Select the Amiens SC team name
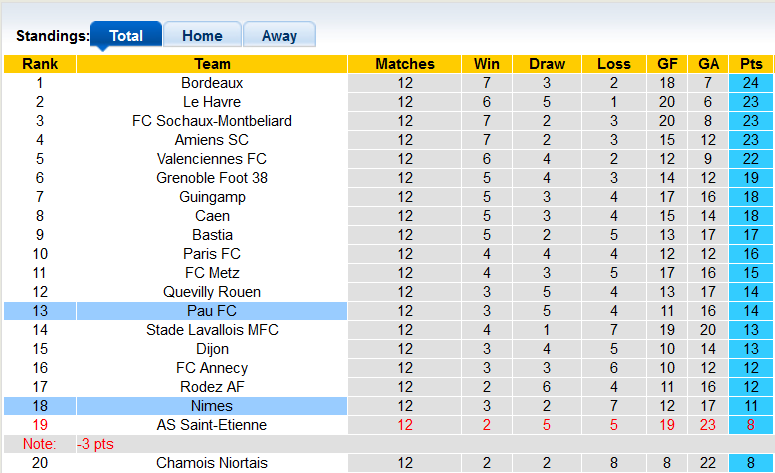775x473 pixels. point(212,140)
